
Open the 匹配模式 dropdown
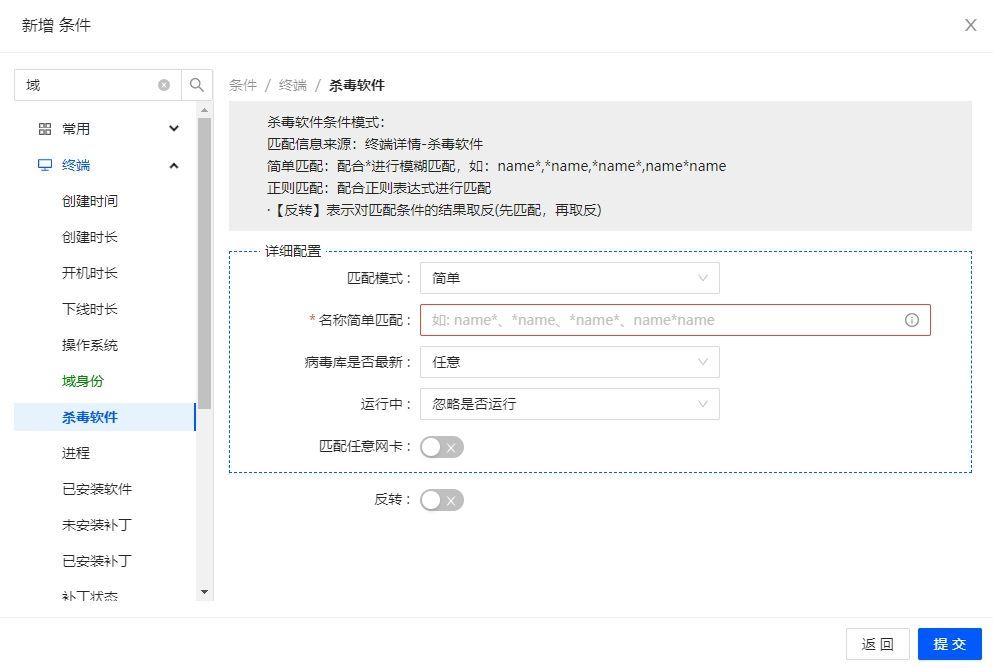coord(570,278)
